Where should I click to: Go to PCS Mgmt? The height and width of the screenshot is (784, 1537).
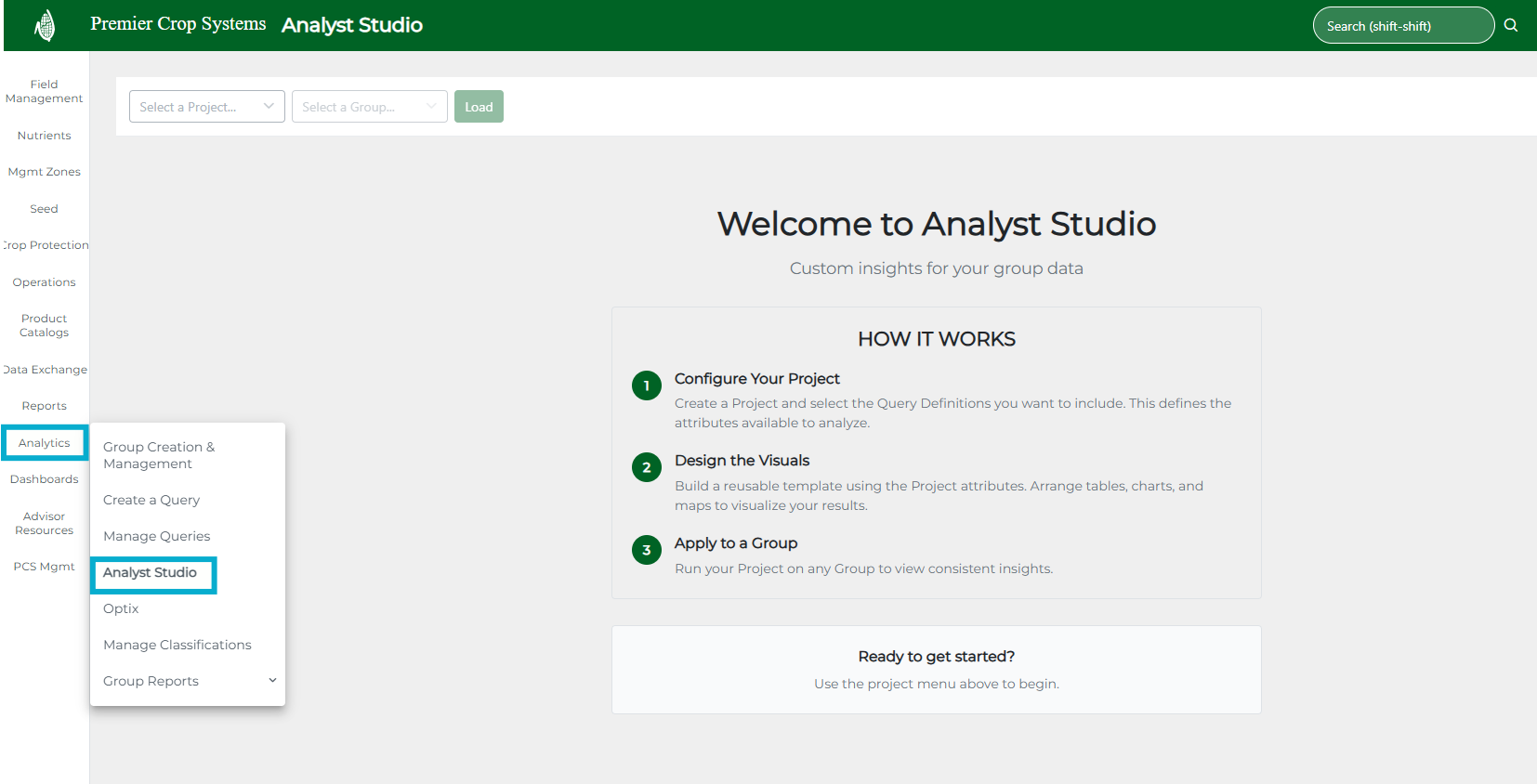click(x=44, y=567)
